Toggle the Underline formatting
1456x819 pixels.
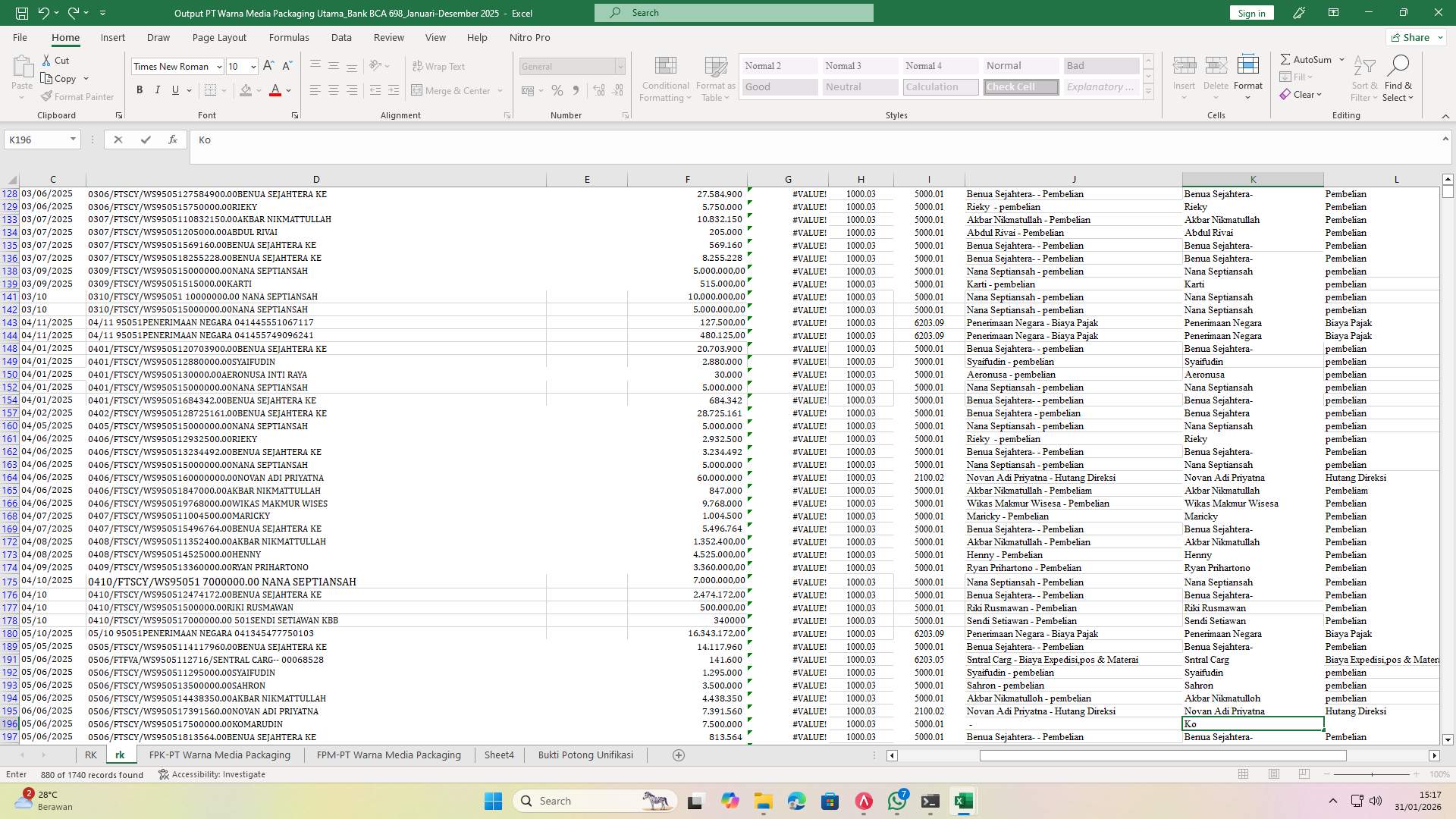click(x=174, y=89)
